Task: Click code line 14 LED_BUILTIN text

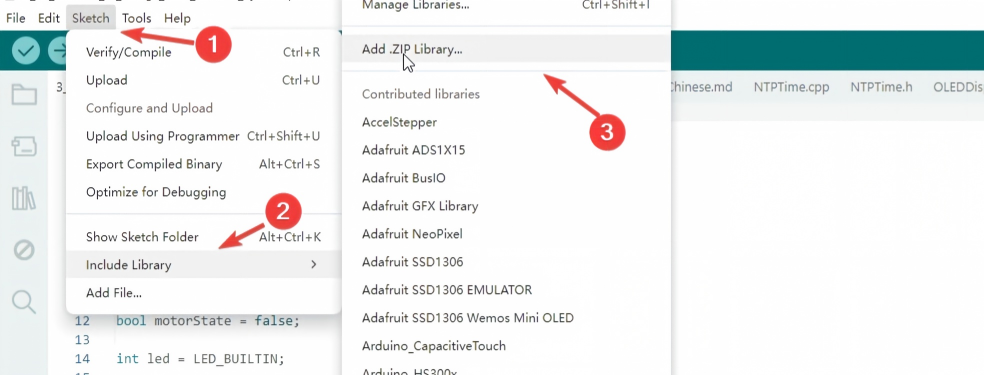Action: point(236,359)
